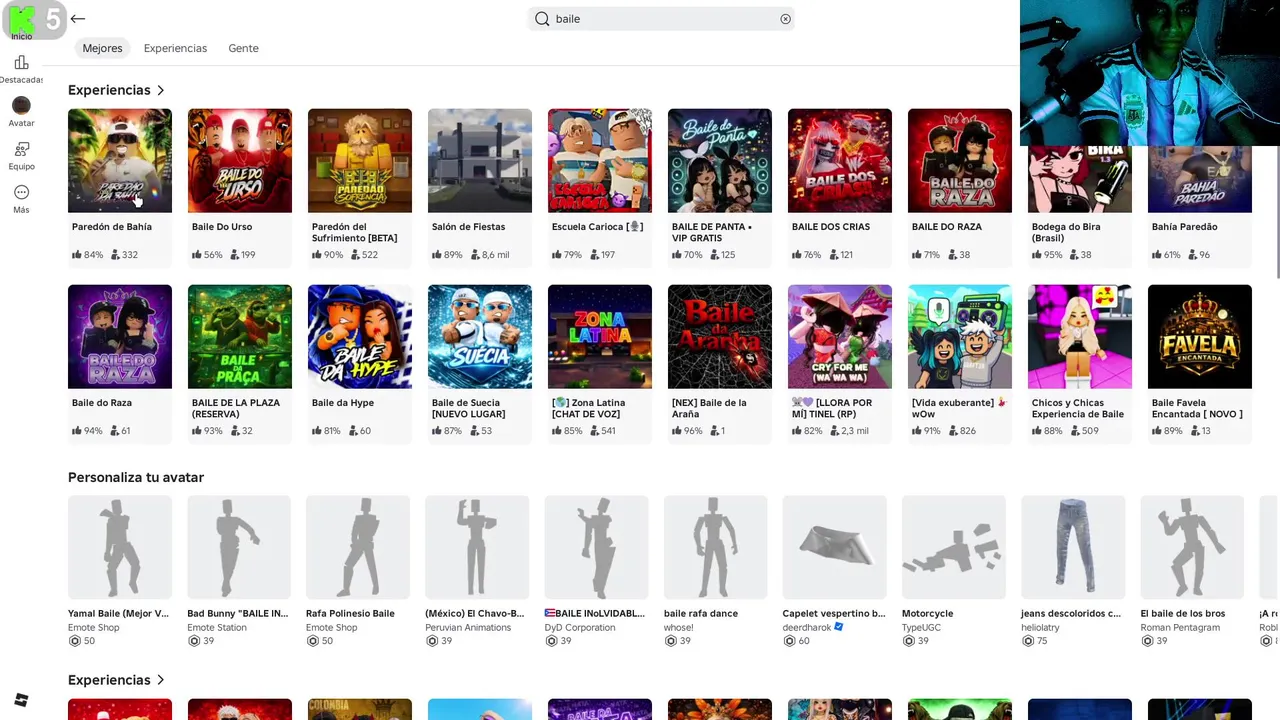Click 'Peruvian Animations' creator name
Screen dimensions: 1280x720
click(x=468, y=628)
